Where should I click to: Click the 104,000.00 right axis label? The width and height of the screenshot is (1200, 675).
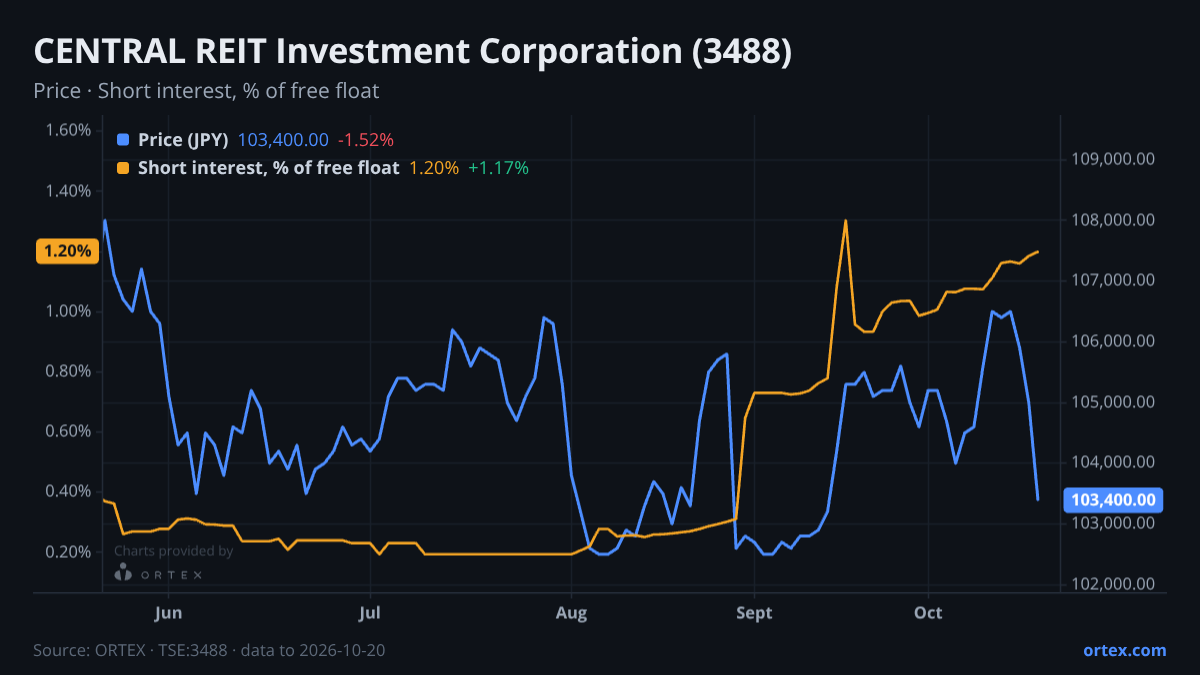point(1113,462)
